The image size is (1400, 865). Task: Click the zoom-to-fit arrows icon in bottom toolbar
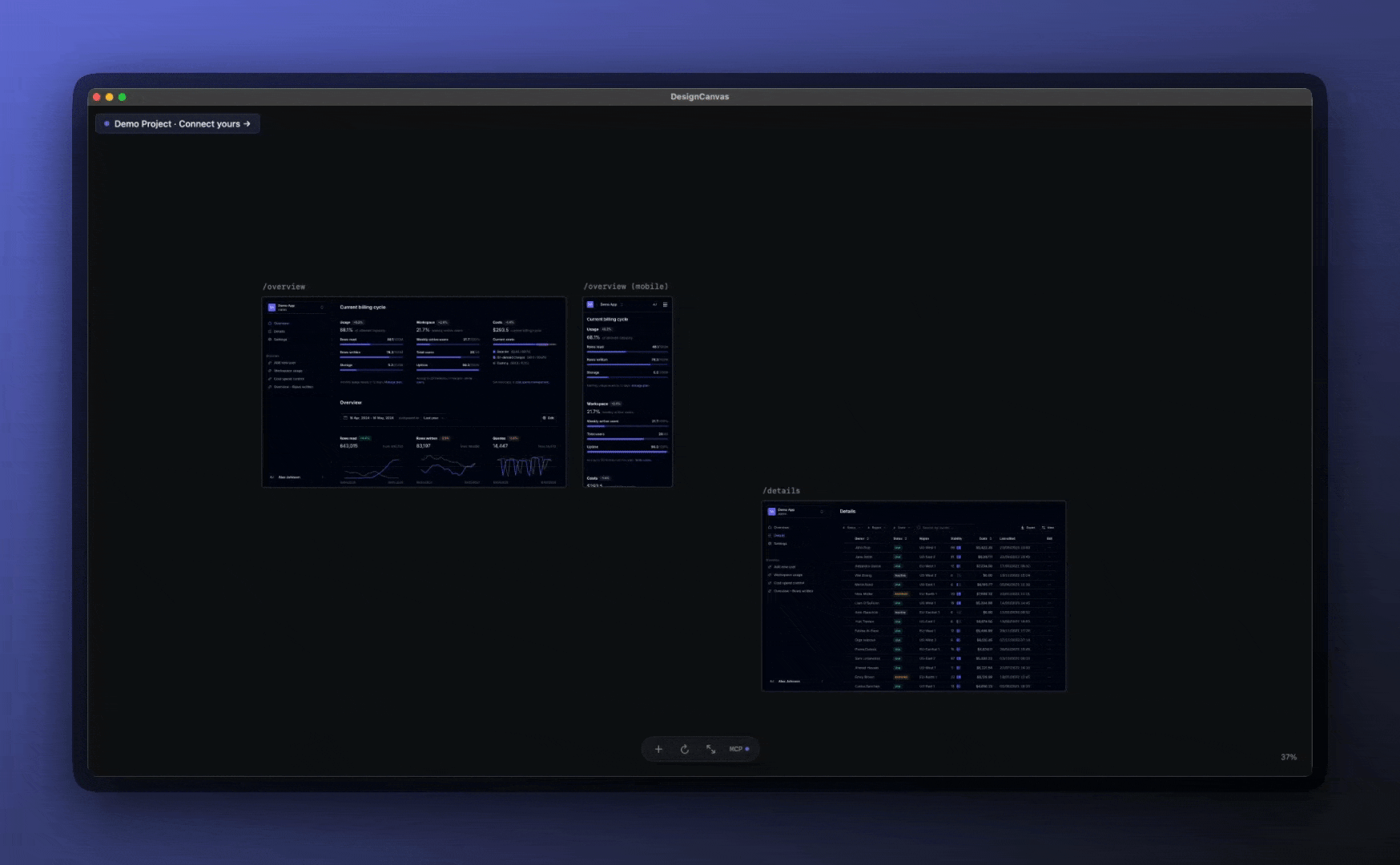tap(712, 749)
